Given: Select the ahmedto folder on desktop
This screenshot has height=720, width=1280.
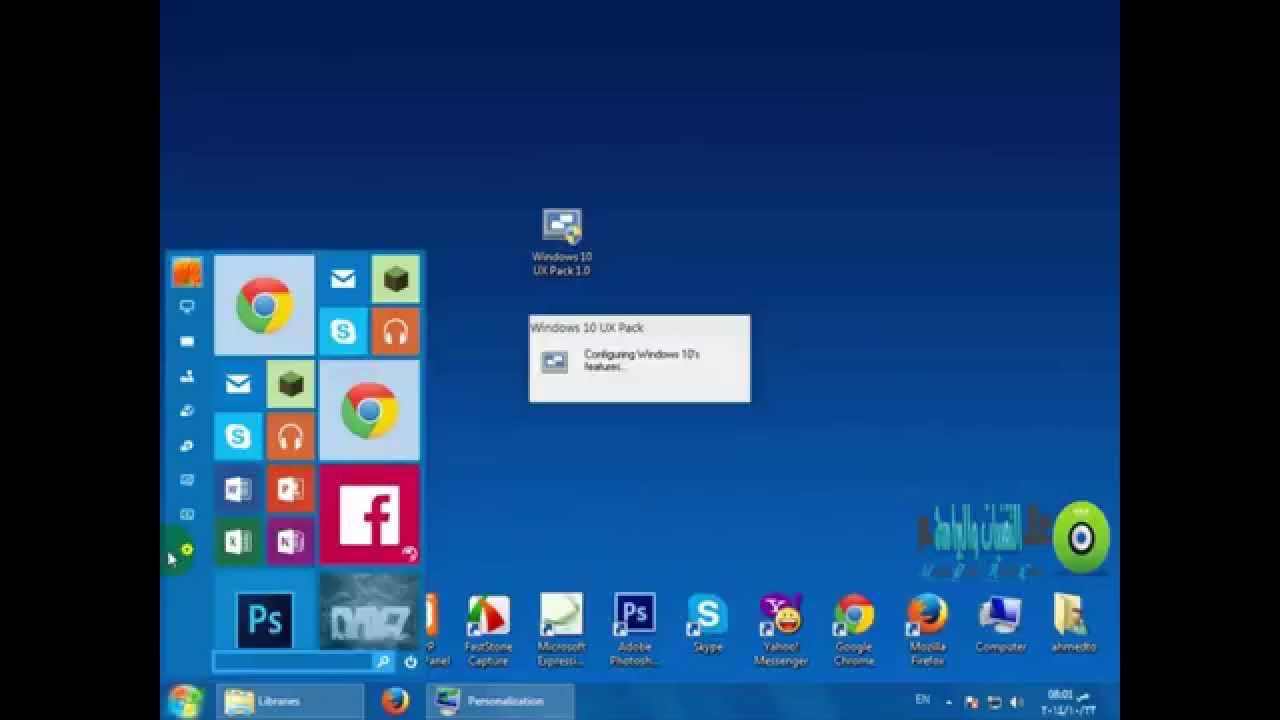Looking at the screenshot, I should pyautogui.click(x=1074, y=623).
